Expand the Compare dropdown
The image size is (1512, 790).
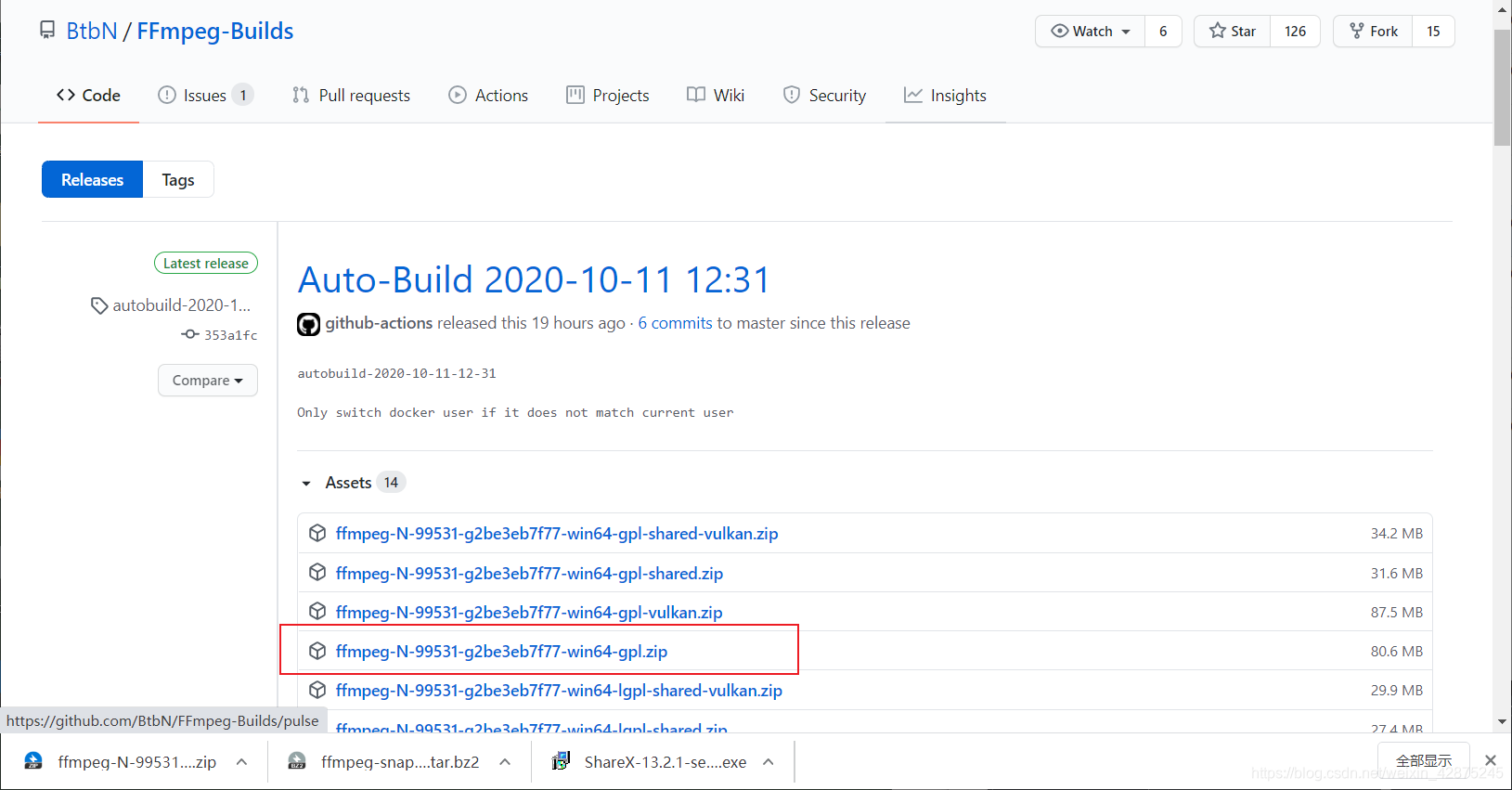point(208,380)
